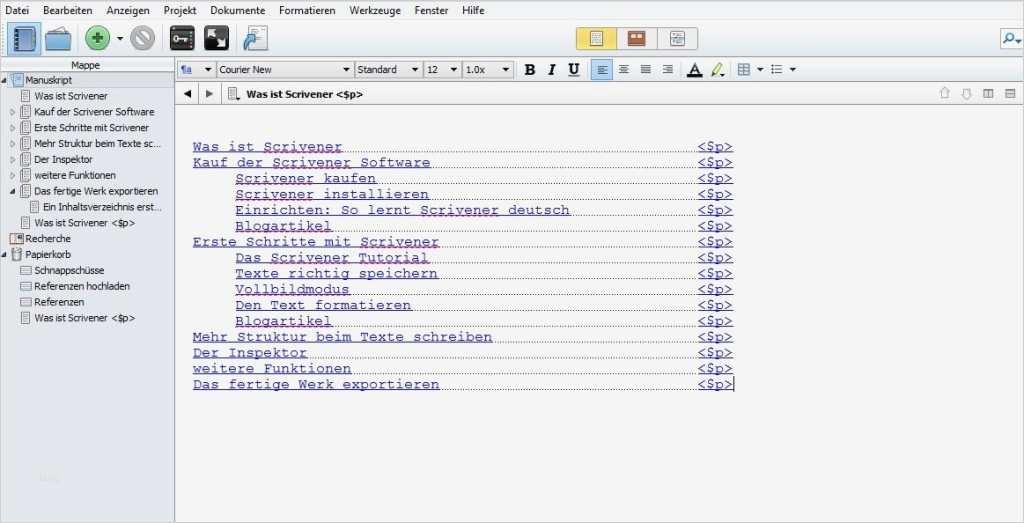Justify the text
1024x523 pixels.
pos(645,69)
